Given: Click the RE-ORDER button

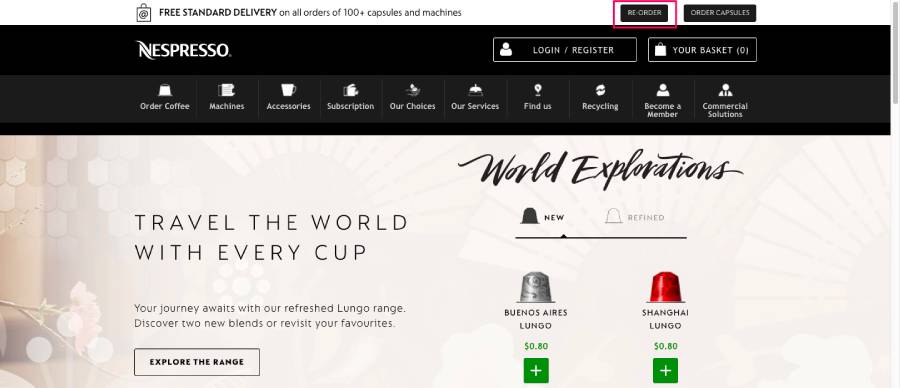Looking at the screenshot, I should pyautogui.click(x=645, y=13).
